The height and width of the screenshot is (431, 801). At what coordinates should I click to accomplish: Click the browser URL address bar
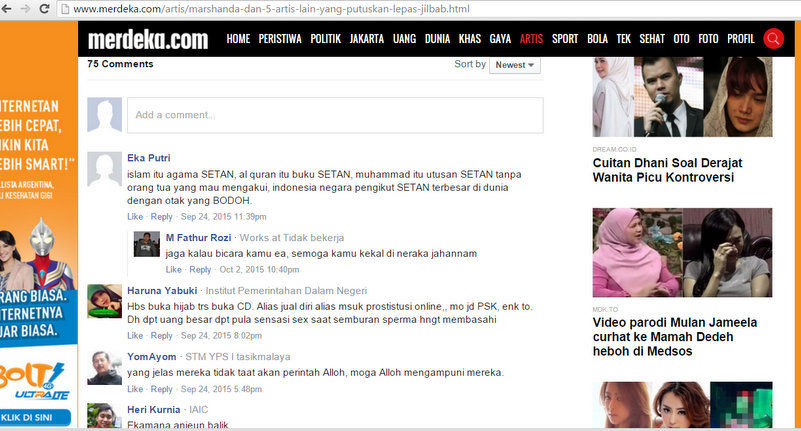click(429, 9)
